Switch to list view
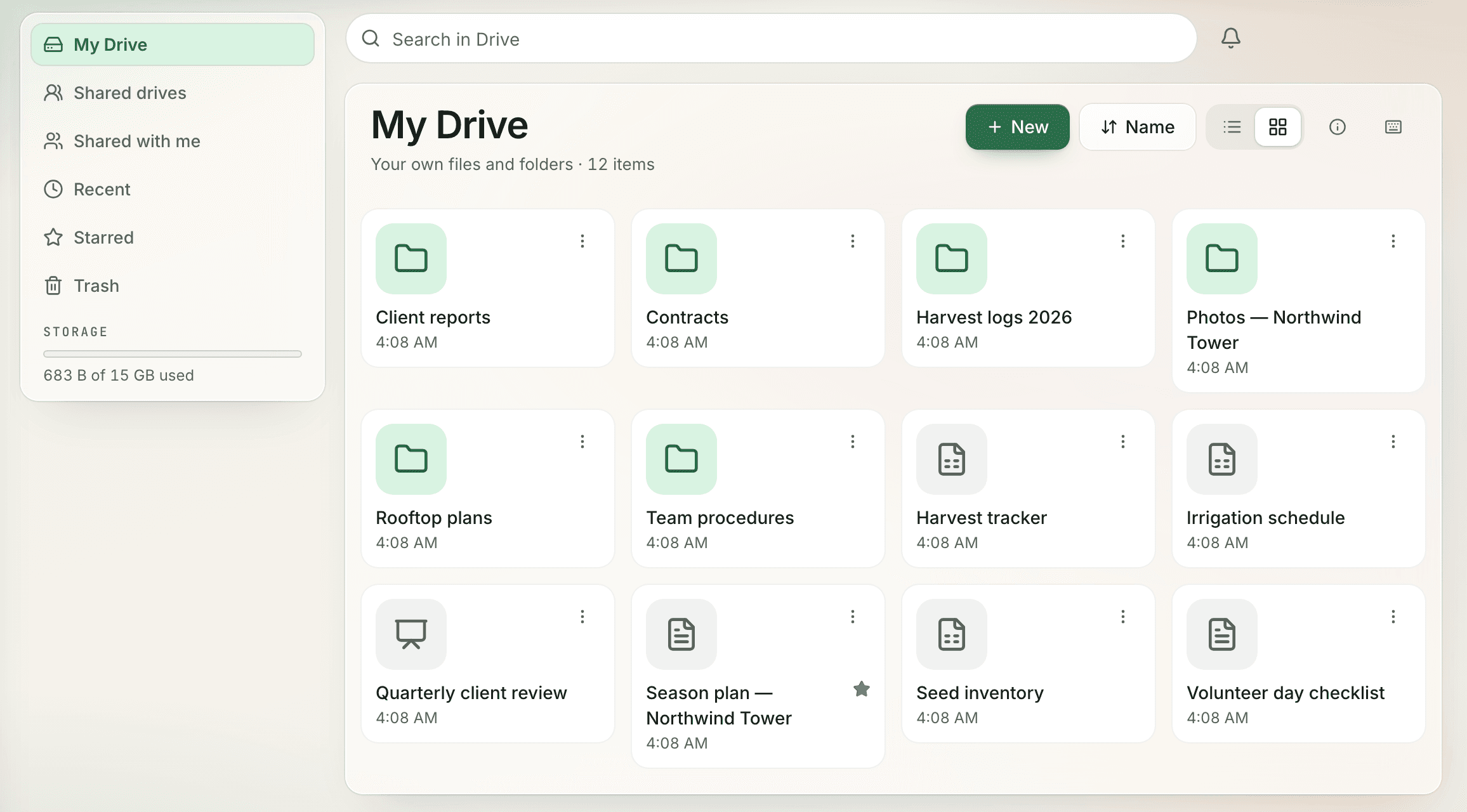Image resolution: width=1467 pixels, height=812 pixels. pos(1232,127)
